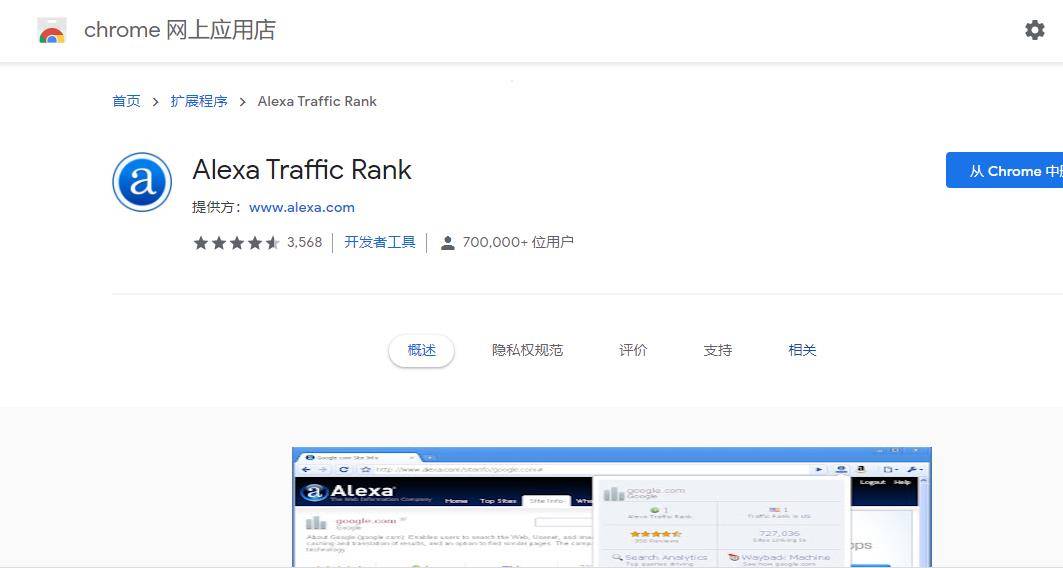Image resolution: width=1063 pixels, height=568 pixels.
Task: Click the Alexa extension logo icon
Action: pos(142,182)
